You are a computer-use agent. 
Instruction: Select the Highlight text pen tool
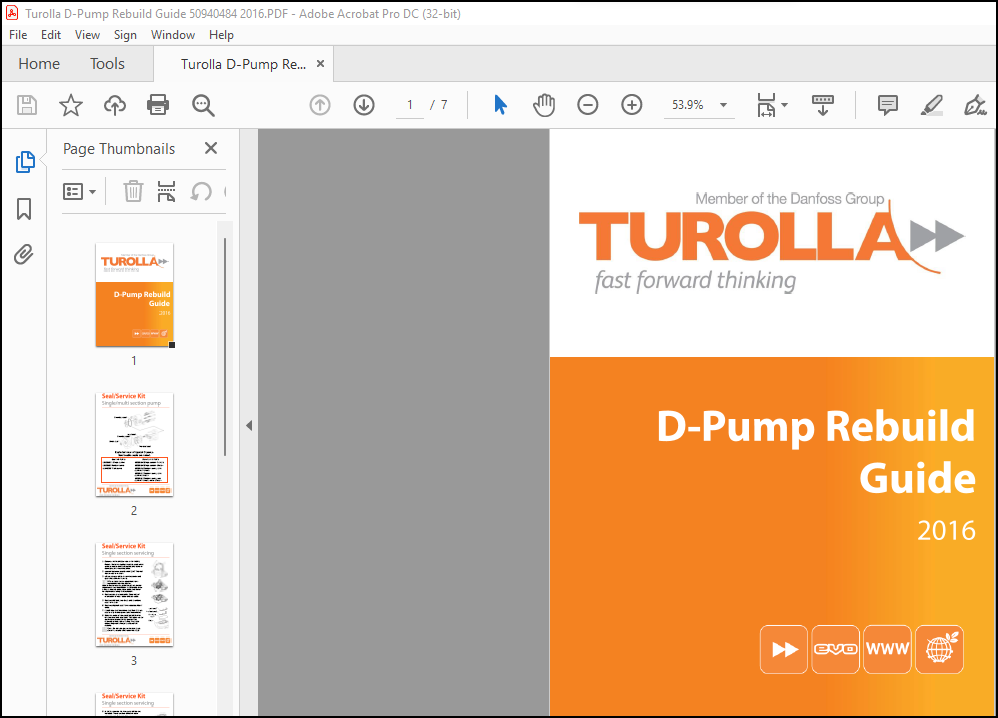(x=932, y=105)
